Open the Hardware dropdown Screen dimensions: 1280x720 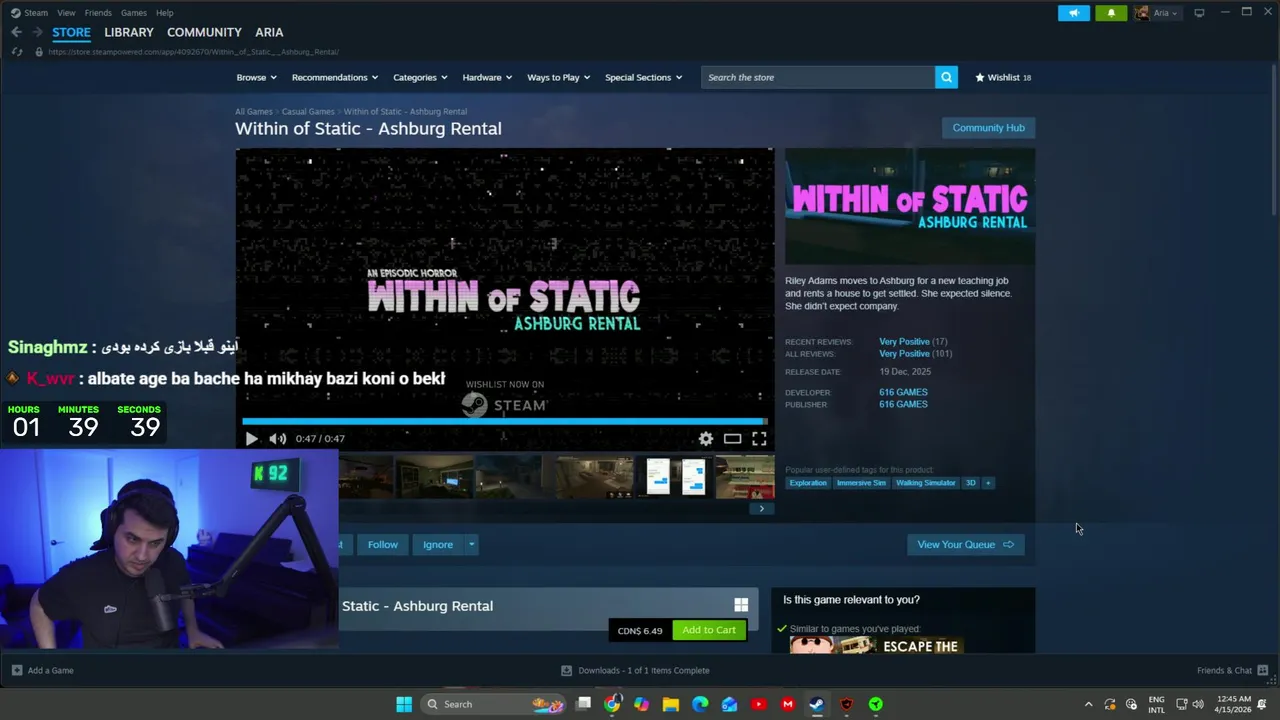pyautogui.click(x=487, y=77)
